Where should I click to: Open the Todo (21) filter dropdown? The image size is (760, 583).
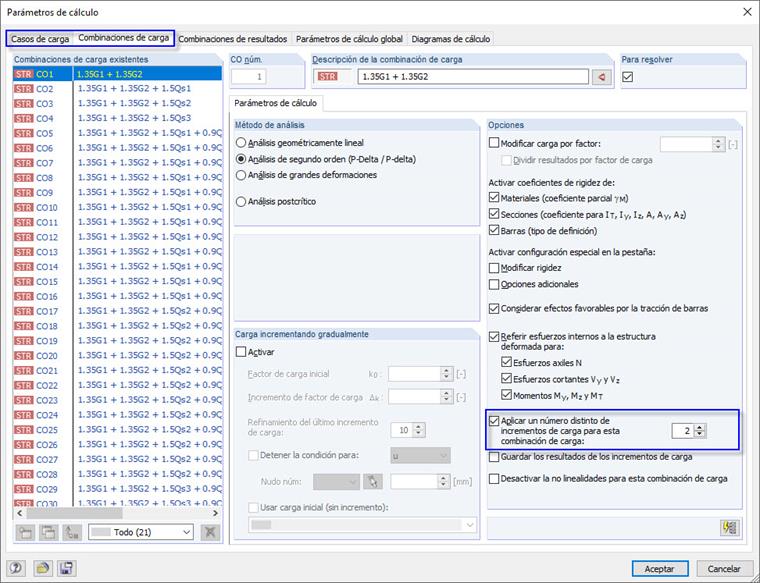point(141,532)
